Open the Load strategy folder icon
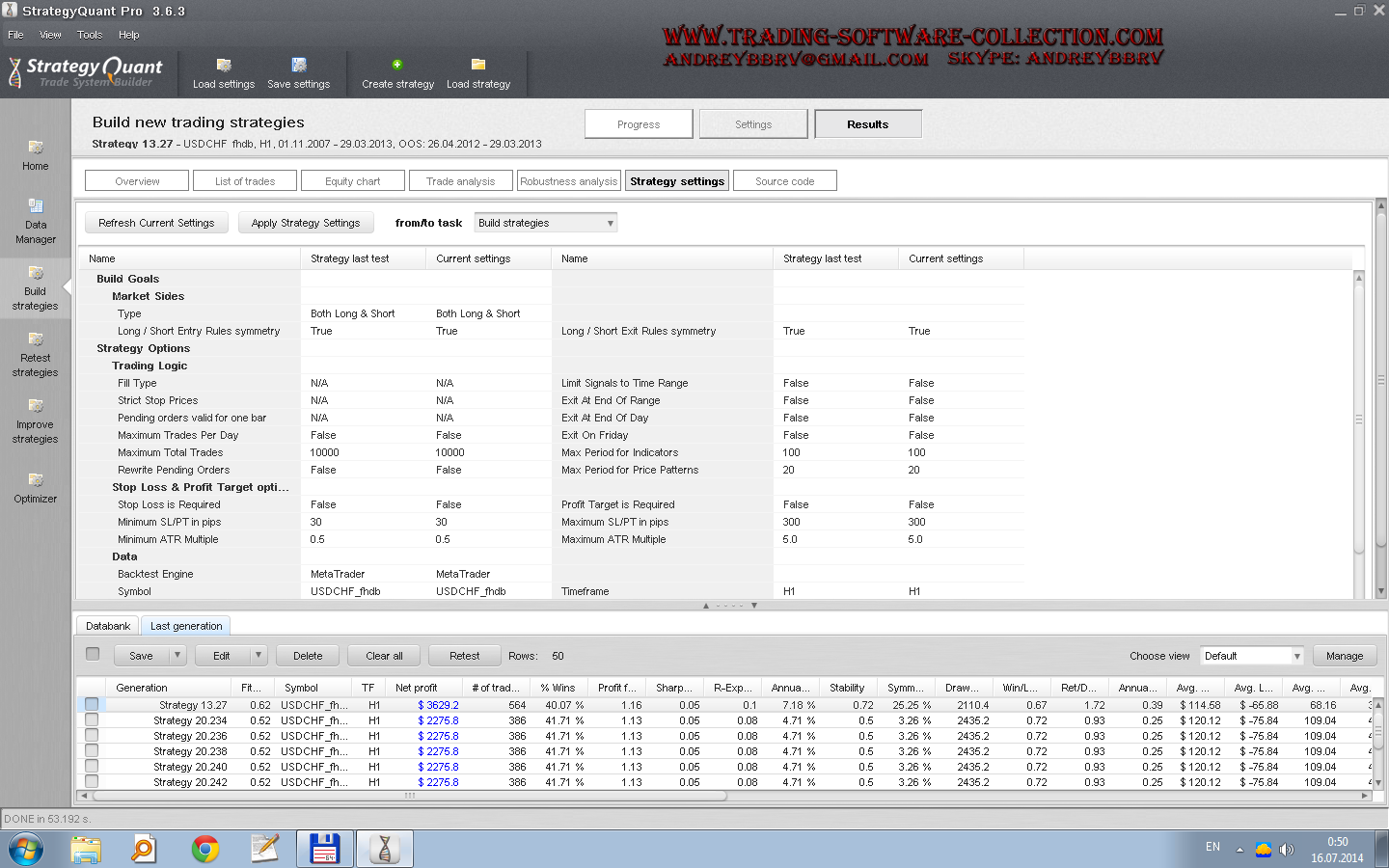 478,65
